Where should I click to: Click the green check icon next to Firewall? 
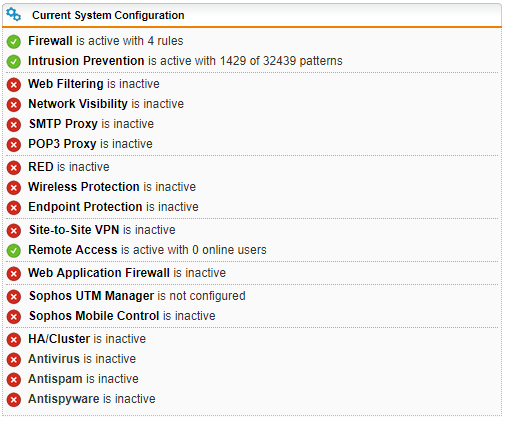pyautogui.click(x=14, y=42)
